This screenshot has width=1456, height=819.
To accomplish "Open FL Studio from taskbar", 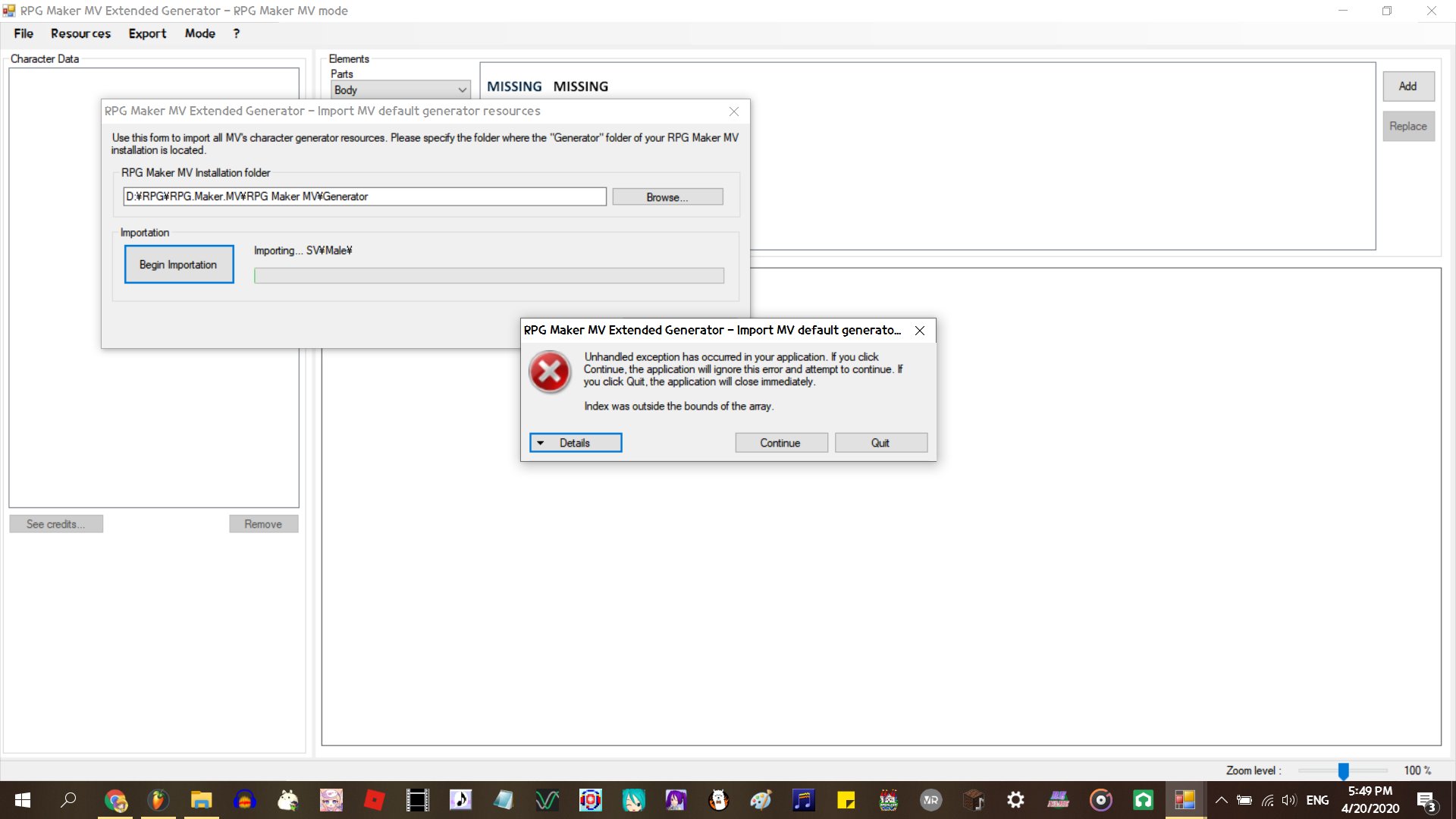I will (x=158, y=800).
